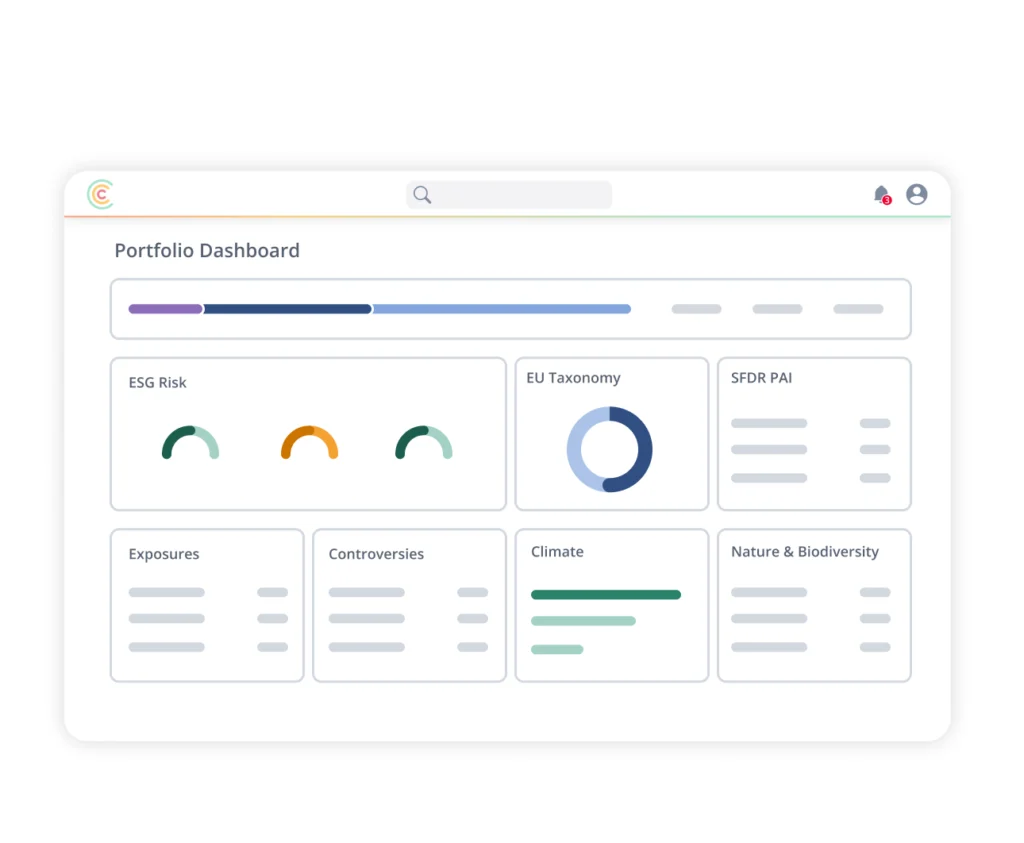
Task: Open the SFDR PAI card
Action: coord(813,433)
